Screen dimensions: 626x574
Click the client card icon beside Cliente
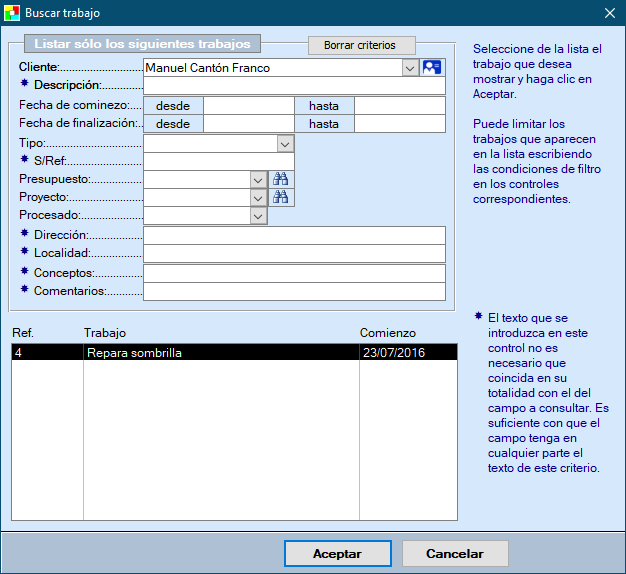pyautogui.click(x=432, y=68)
